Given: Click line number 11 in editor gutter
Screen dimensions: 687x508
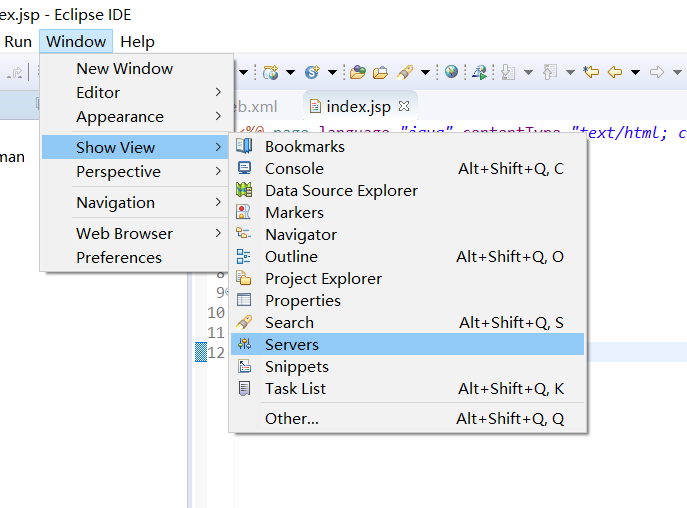Looking at the screenshot, I should [x=216, y=332].
